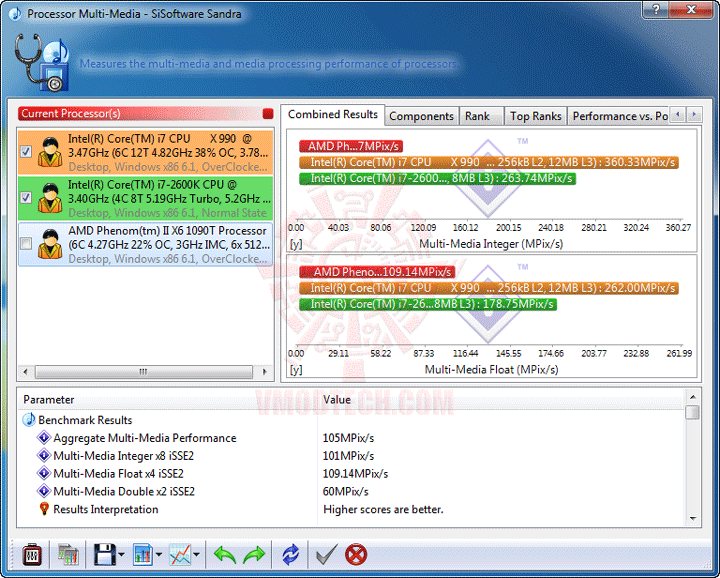This screenshot has width=720, height=578.
Task: Uncheck the Intel i7-2600K CPU checkbox
Action: (26, 197)
